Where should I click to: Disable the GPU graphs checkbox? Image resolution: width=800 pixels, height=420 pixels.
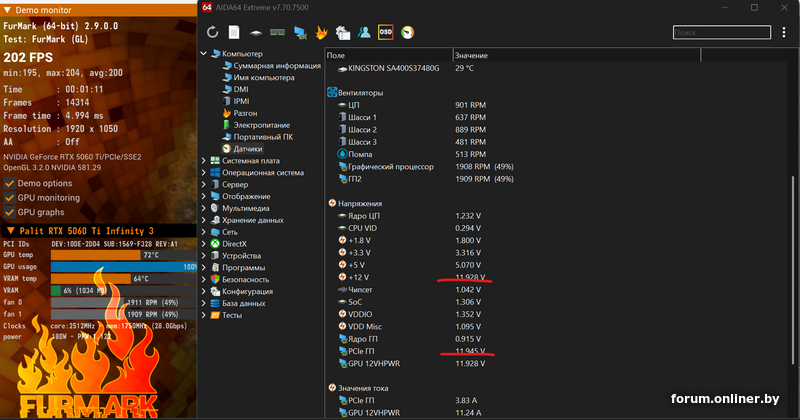pyautogui.click(x=9, y=212)
